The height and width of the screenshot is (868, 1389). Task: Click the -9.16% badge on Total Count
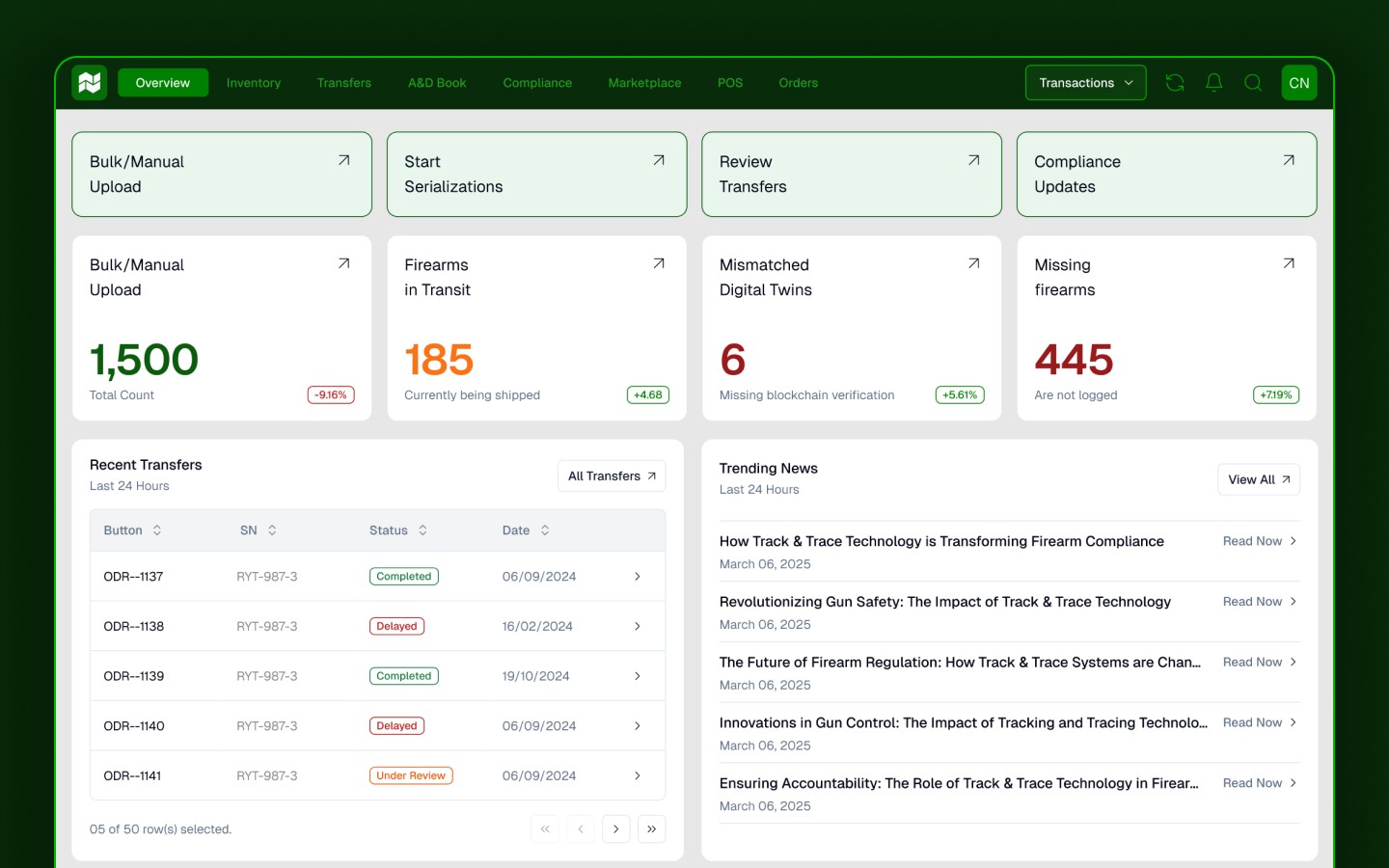[331, 394]
